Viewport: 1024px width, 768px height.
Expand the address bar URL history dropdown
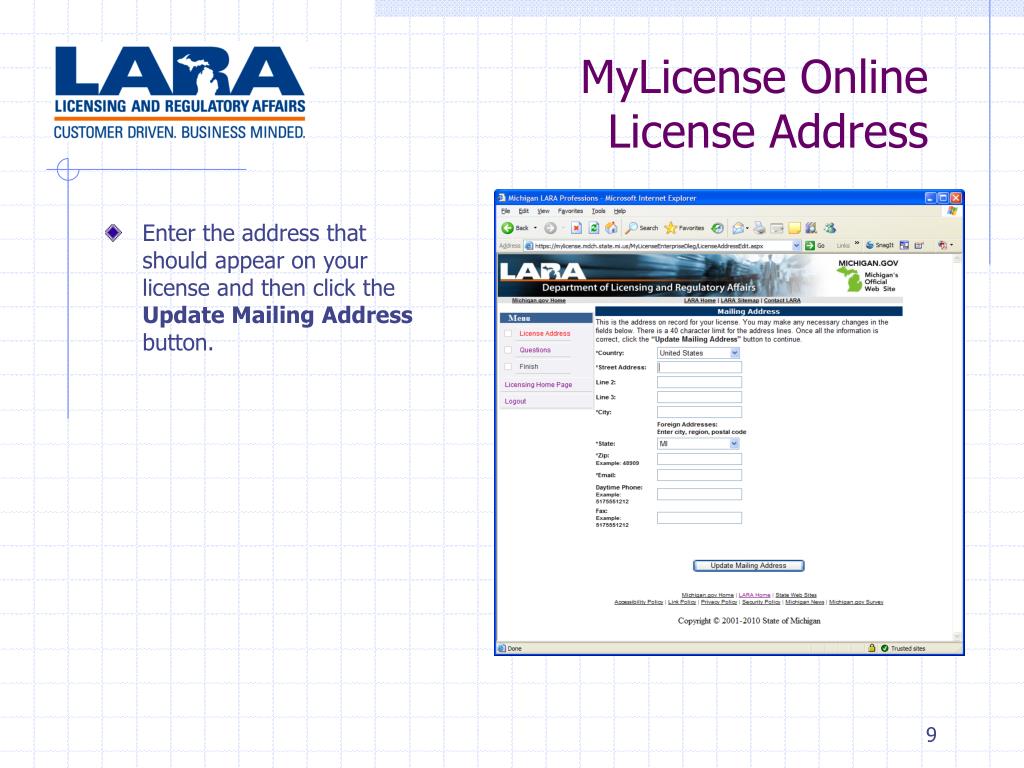[x=796, y=246]
